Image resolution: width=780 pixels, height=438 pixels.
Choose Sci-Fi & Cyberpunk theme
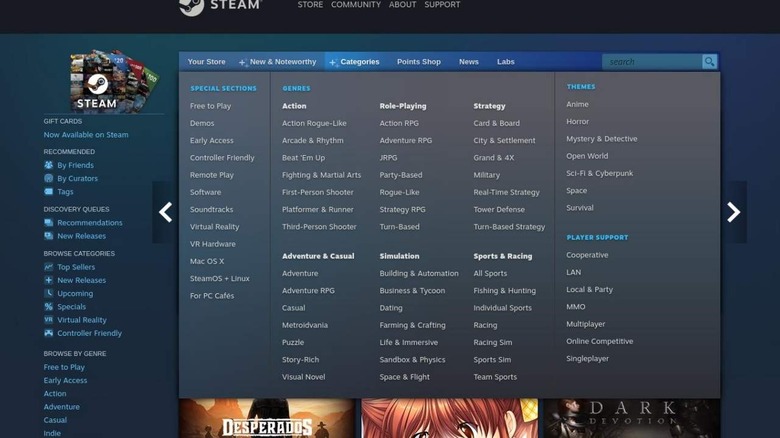click(599, 173)
